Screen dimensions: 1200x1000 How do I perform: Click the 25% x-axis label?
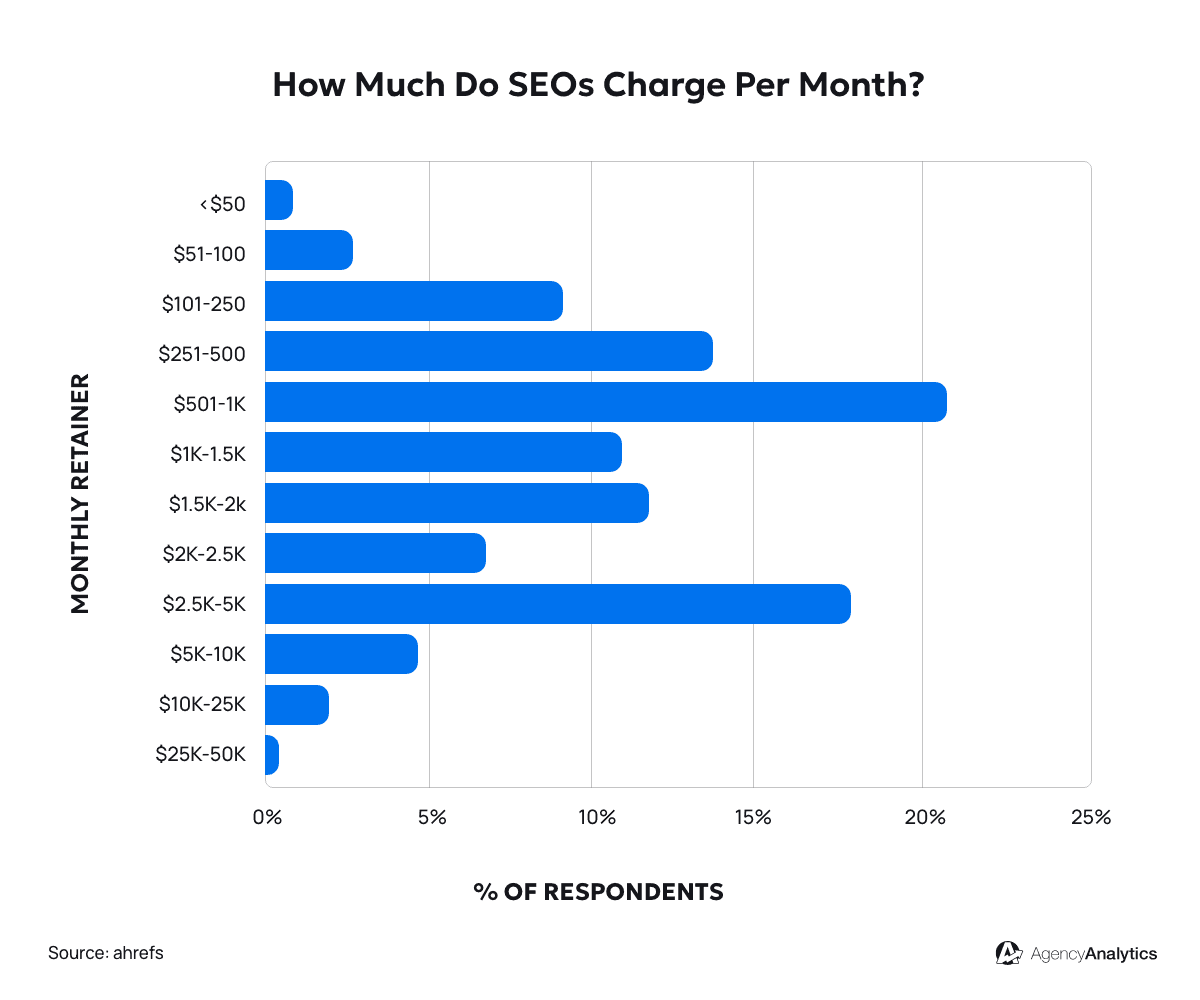coord(1090,817)
